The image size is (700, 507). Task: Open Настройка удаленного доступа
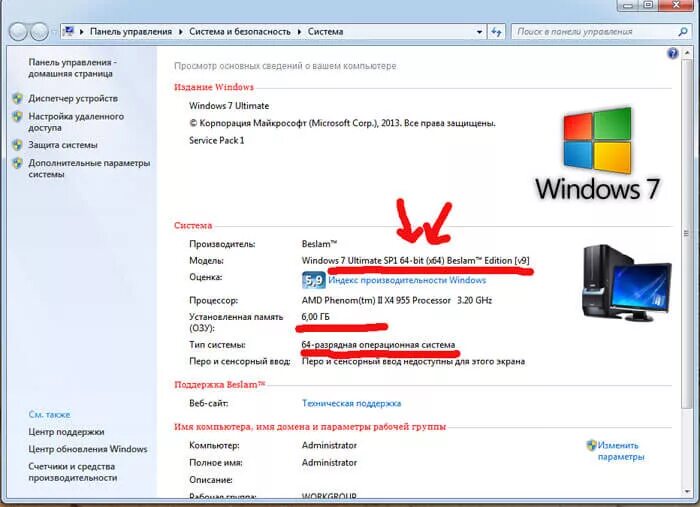pos(76,122)
